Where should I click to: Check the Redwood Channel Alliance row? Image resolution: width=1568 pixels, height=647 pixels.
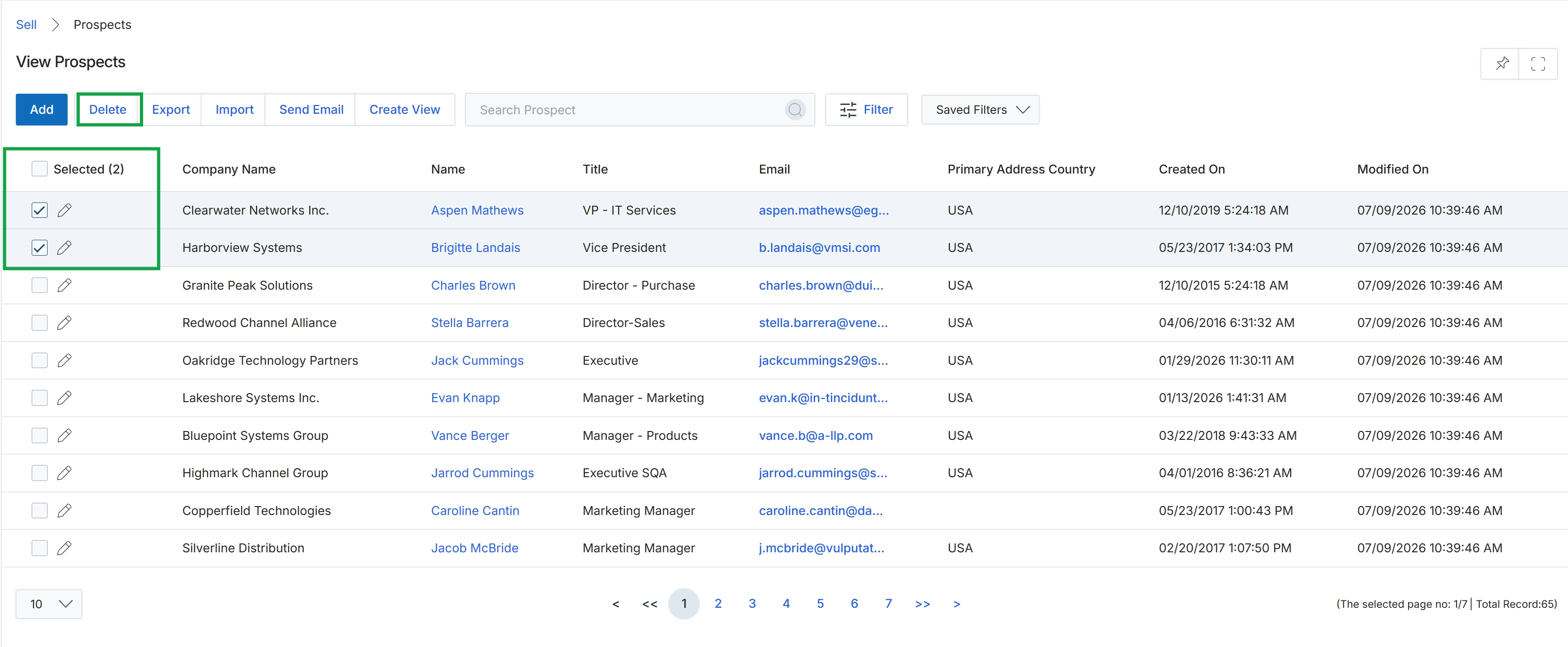point(40,323)
